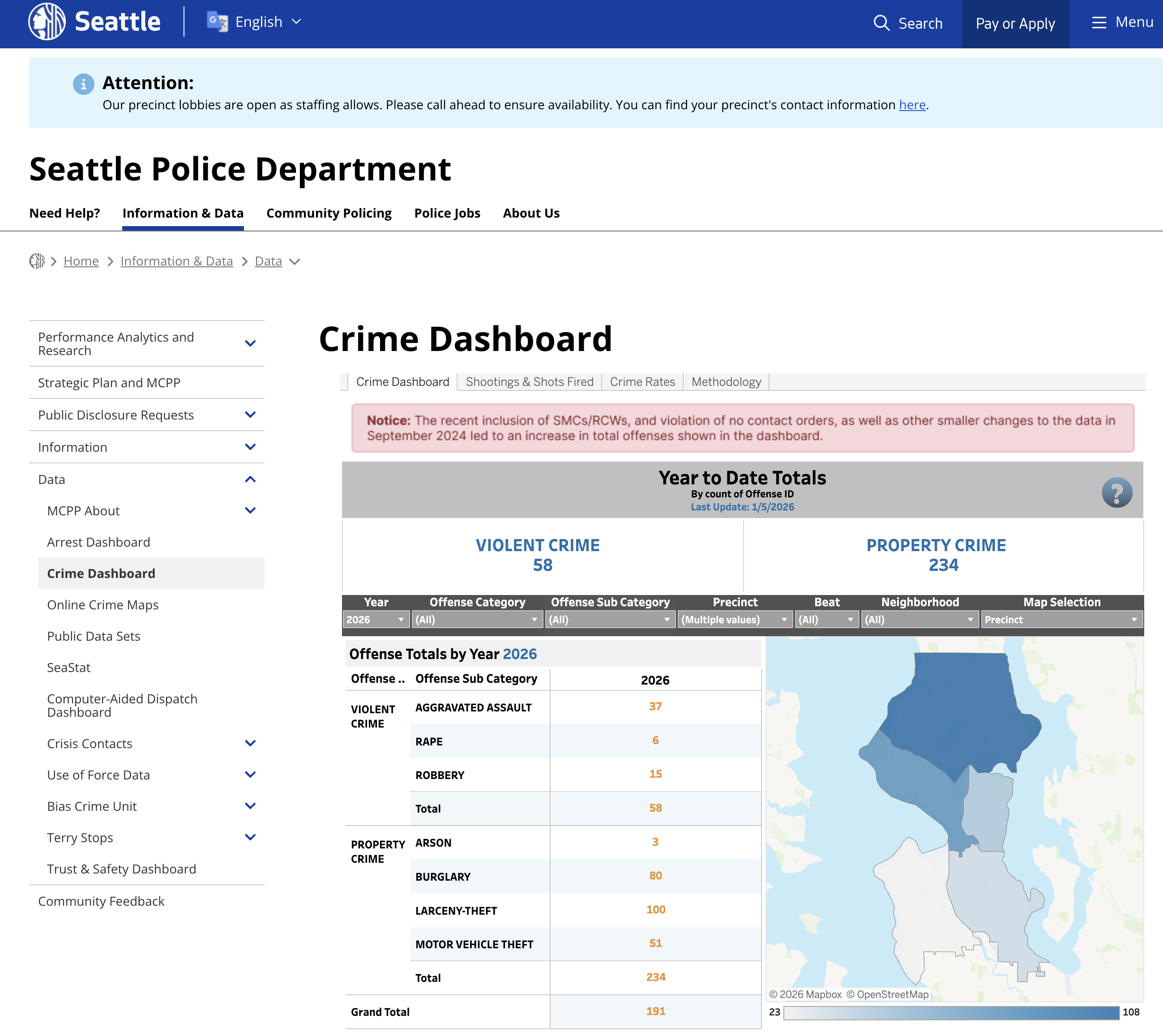Image resolution: width=1163 pixels, height=1036 pixels.
Task: Expand Performance Analytics and Research section
Action: click(250, 343)
